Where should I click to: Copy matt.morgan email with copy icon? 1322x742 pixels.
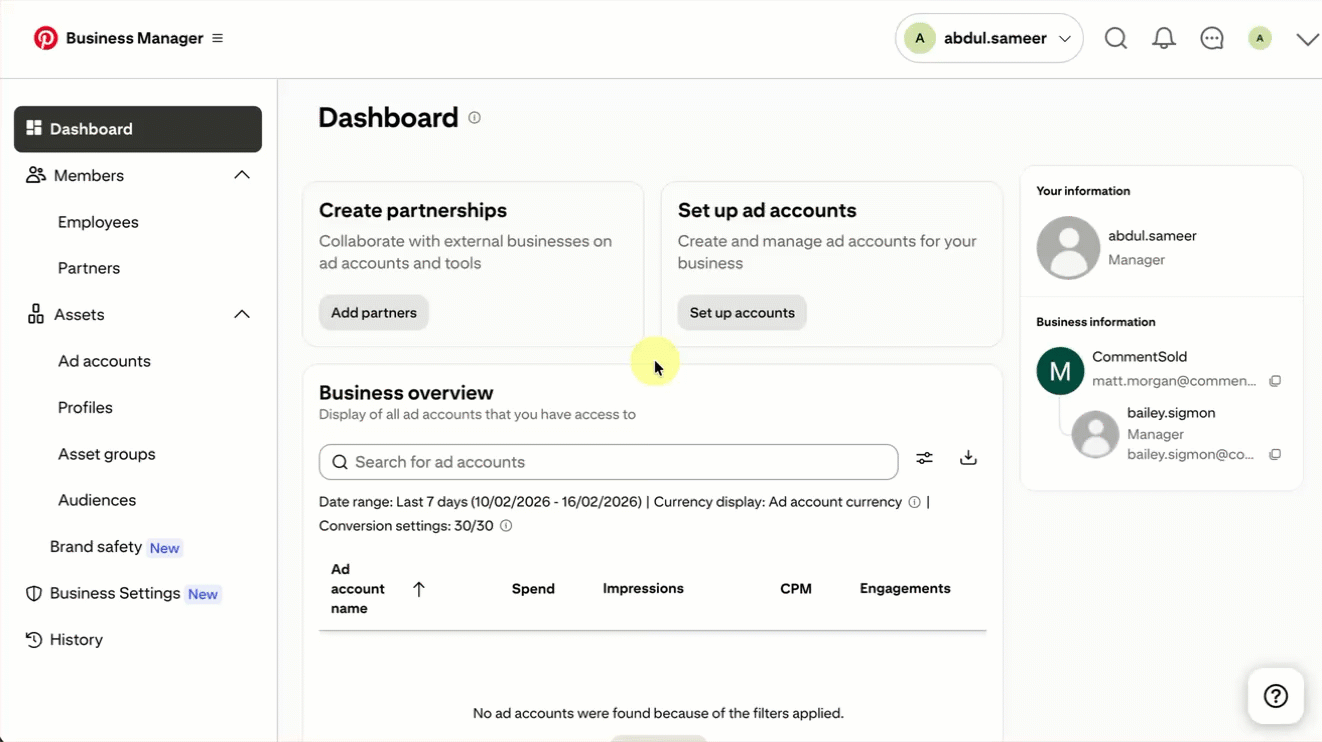pyautogui.click(x=1275, y=381)
